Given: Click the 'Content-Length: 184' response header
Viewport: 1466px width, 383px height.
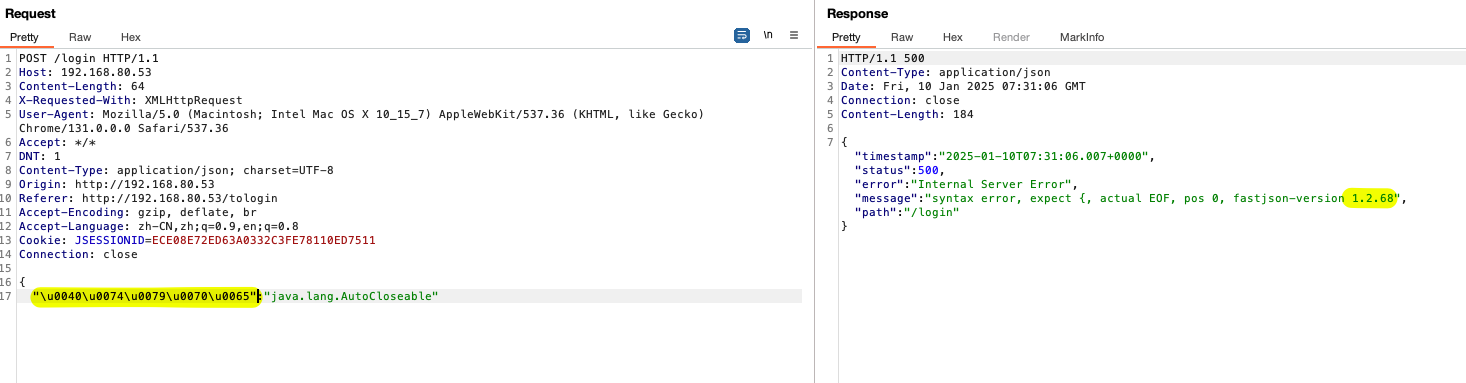Looking at the screenshot, I should click(907, 114).
